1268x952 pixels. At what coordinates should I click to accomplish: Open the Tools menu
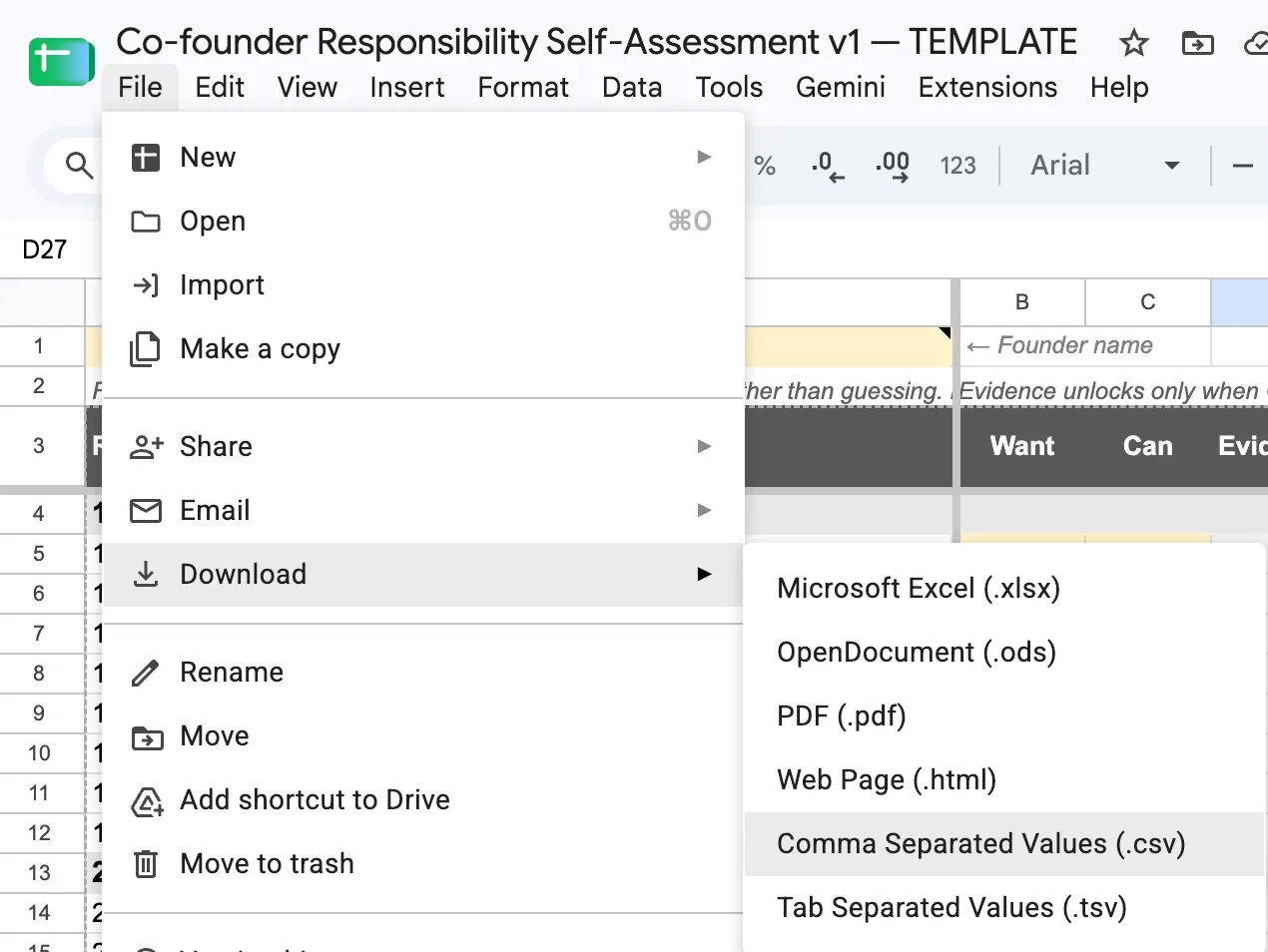pyautogui.click(x=729, y=88)
